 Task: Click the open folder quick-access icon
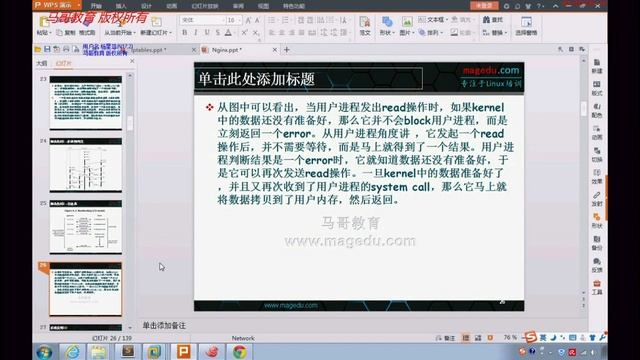pos(38,49)
